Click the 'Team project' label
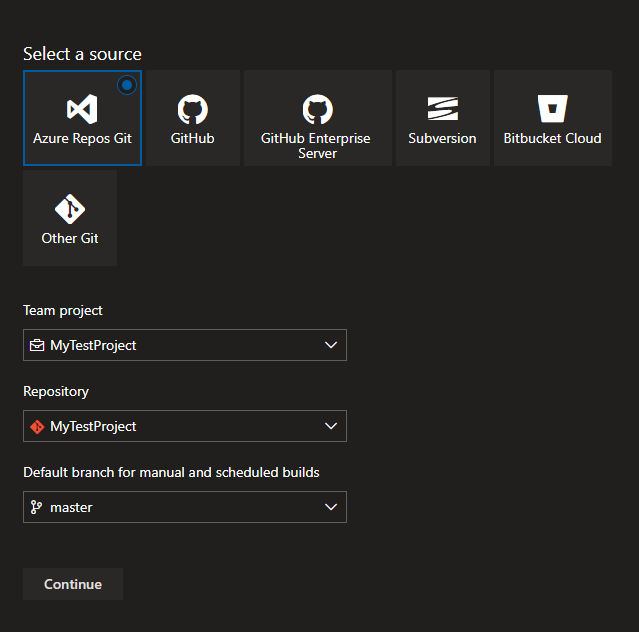Screen dimensions: 639x632 click(x=63, y=311)
